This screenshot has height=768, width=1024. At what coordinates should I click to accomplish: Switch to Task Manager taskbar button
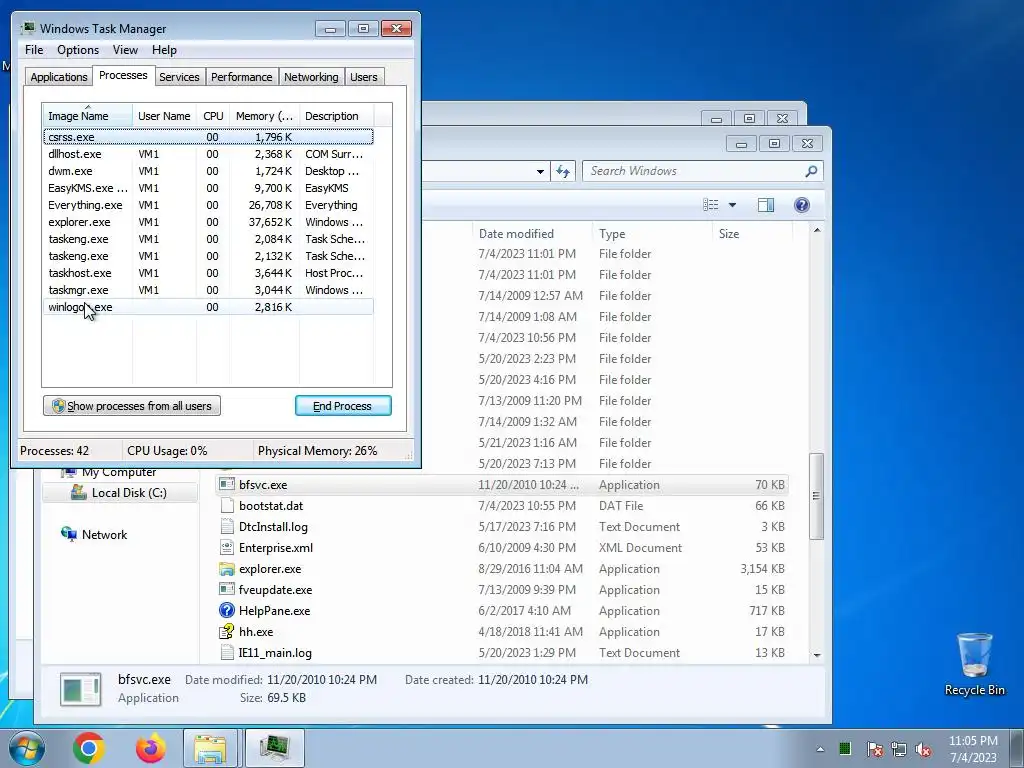tap(275, 748)
